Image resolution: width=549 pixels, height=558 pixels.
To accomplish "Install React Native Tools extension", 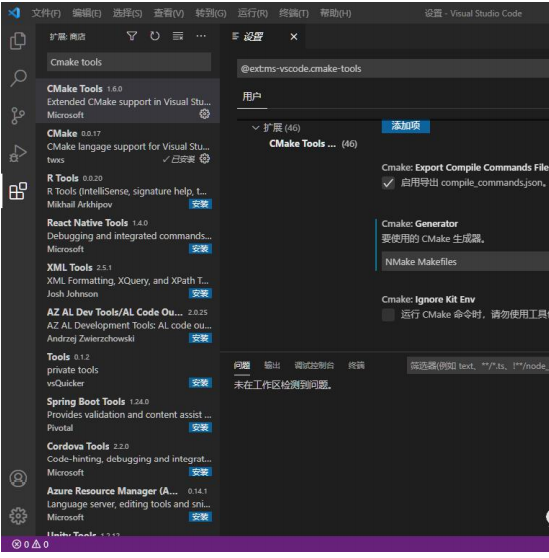I will pos(200,249).
